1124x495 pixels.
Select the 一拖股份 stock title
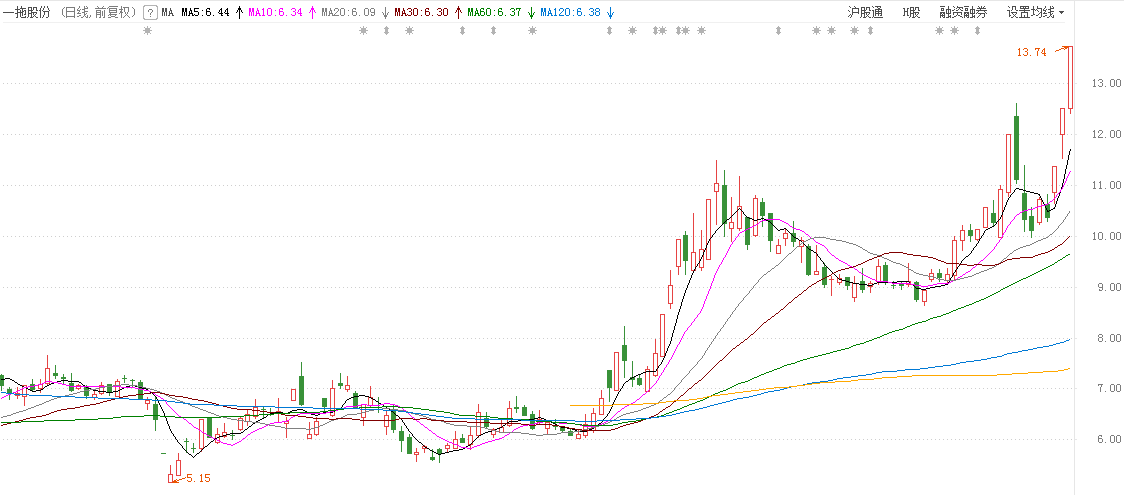27,13
